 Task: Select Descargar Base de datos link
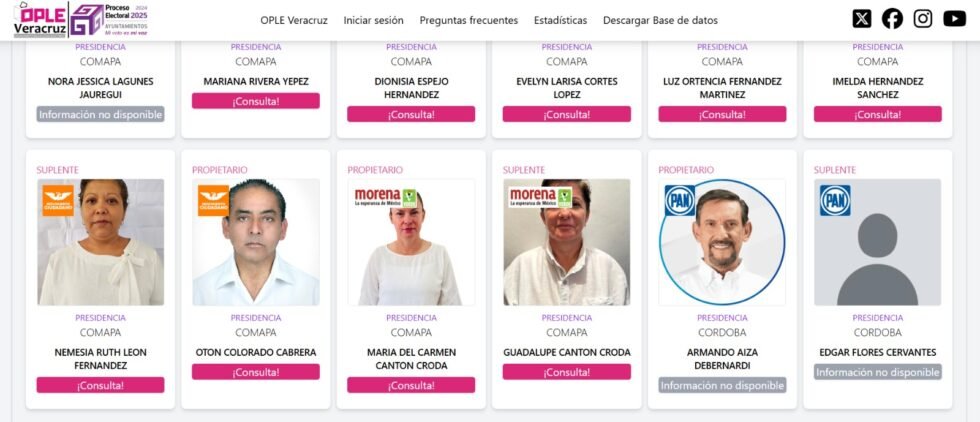[661, 20]
